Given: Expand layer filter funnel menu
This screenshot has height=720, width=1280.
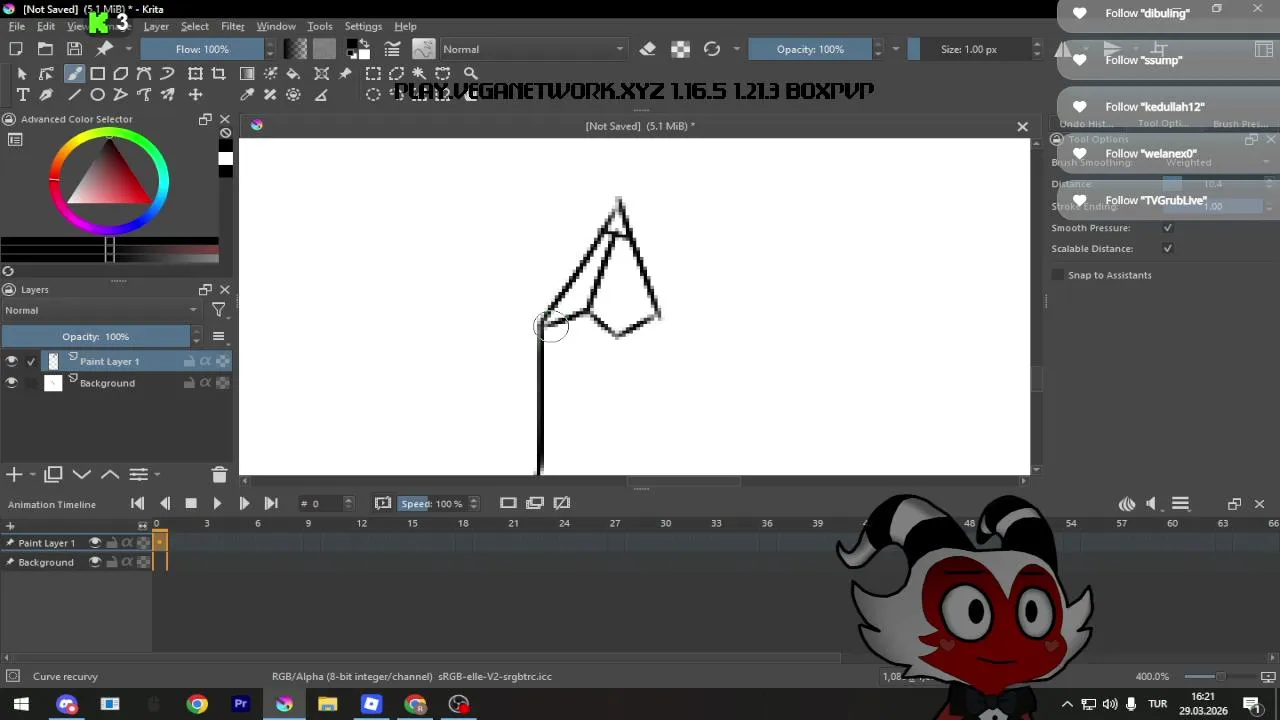Looking at the screenshot, I should click(219, 310).
